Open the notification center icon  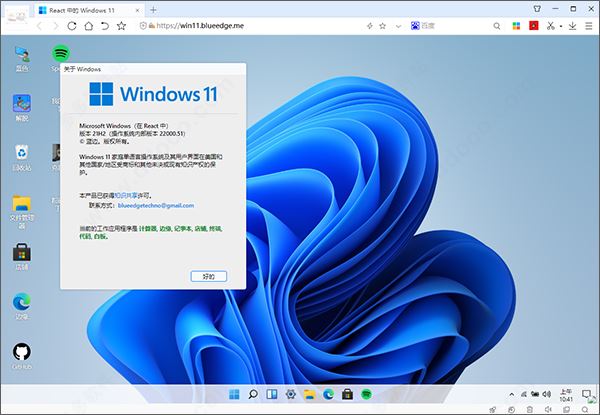click(x=586, y=394)
